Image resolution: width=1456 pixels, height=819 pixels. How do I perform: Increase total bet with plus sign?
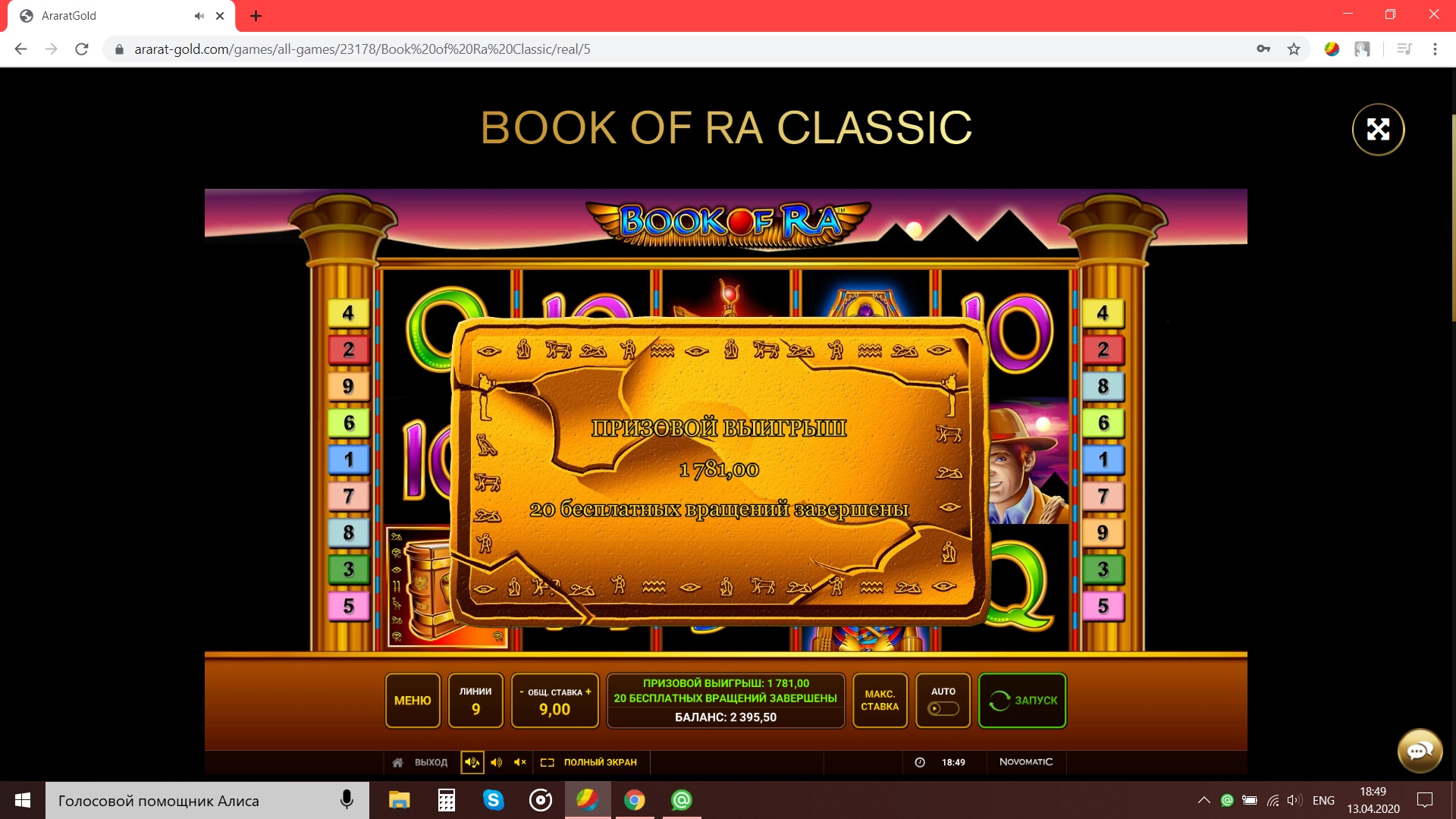click(588, 692)
